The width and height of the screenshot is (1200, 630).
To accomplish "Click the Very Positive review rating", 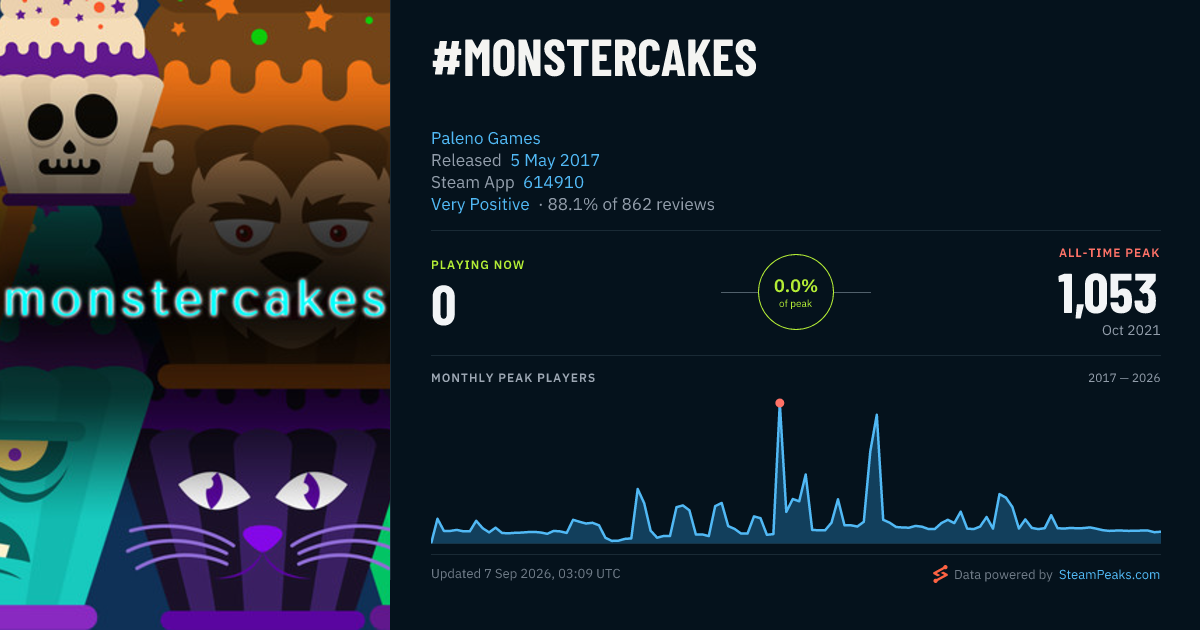I will coord(480,204).
